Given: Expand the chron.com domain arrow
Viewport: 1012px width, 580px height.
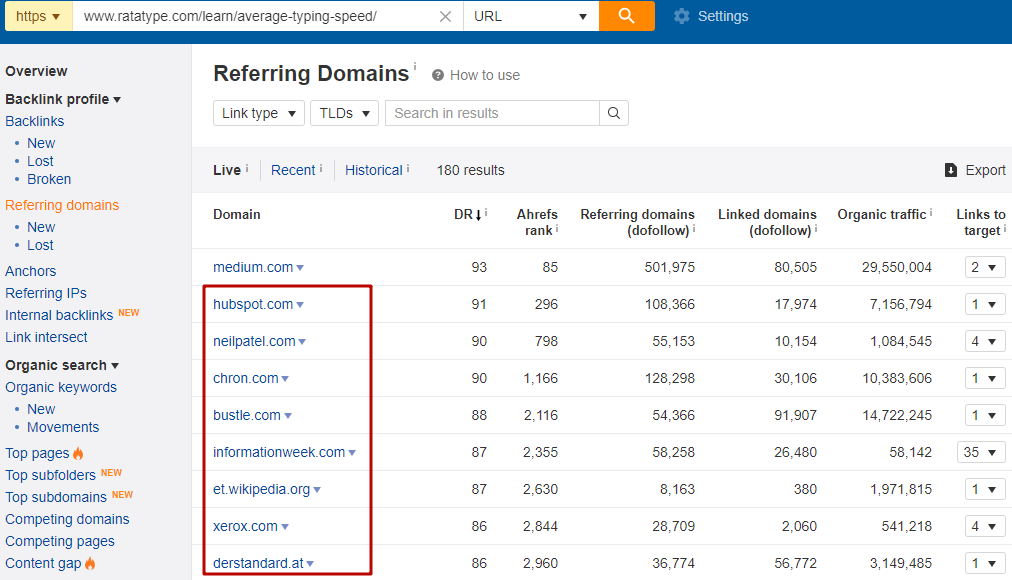Looking at the screenshot, I should coord(285,379).
